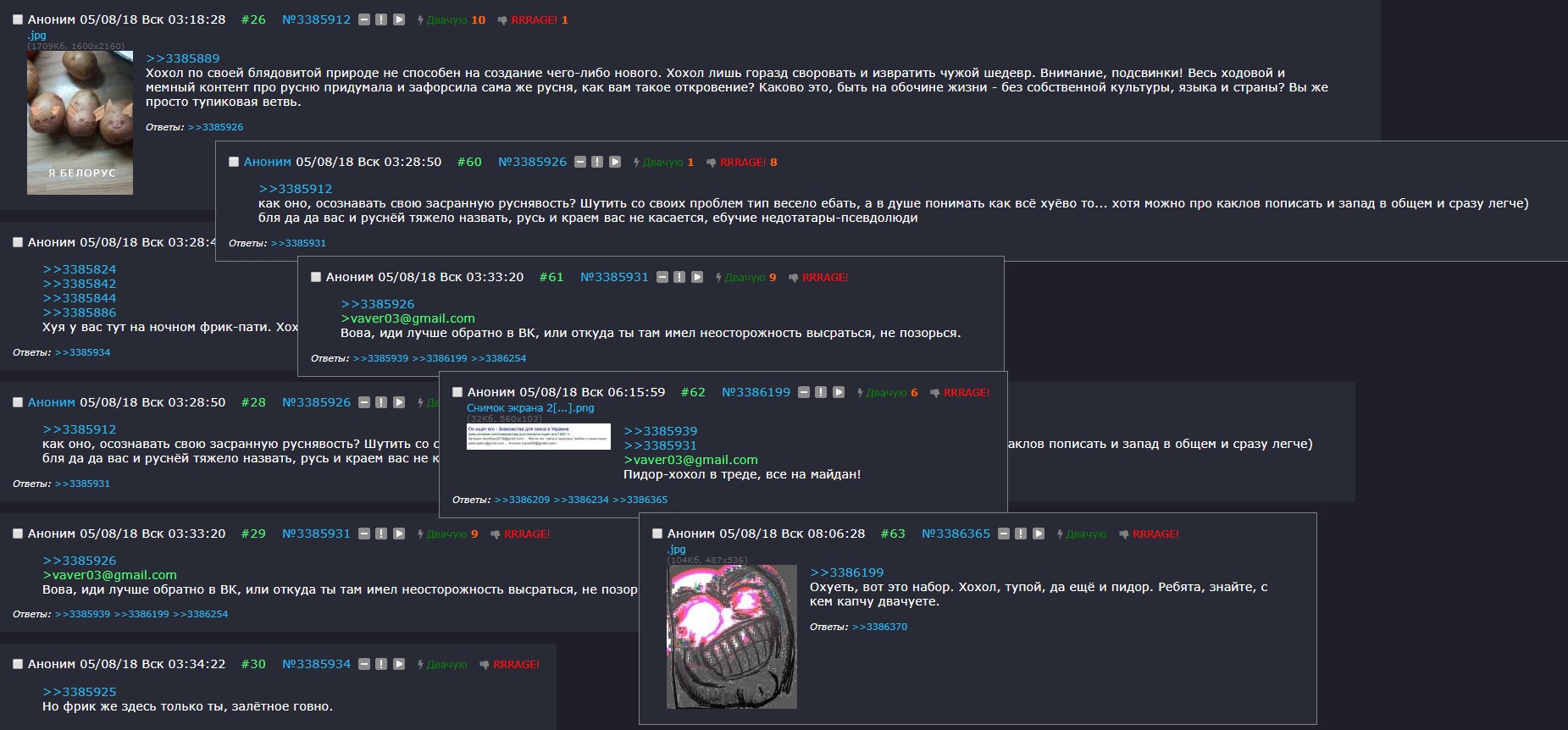Click the RRRAGE! thumbs-down on post #60
Image resolution: width=1568 pixels, height=730 pixels.
tap(742, 162)
